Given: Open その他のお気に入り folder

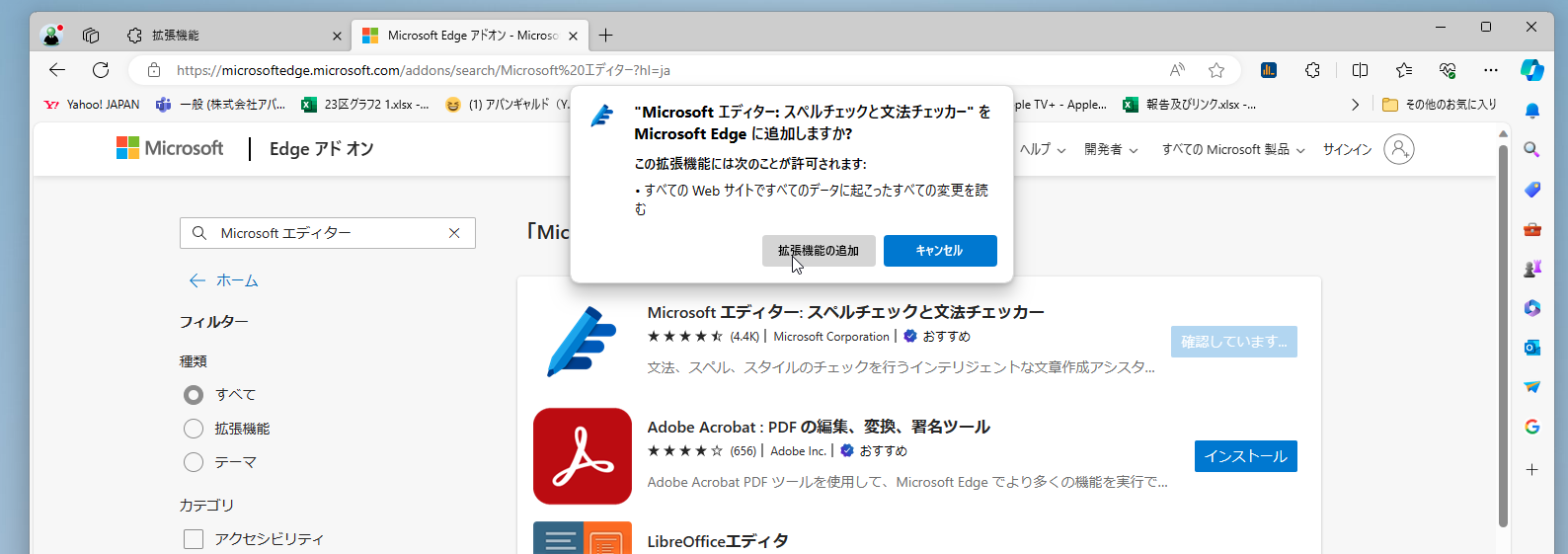Looking at the screenshot, I should click(x=1440, y=105).
